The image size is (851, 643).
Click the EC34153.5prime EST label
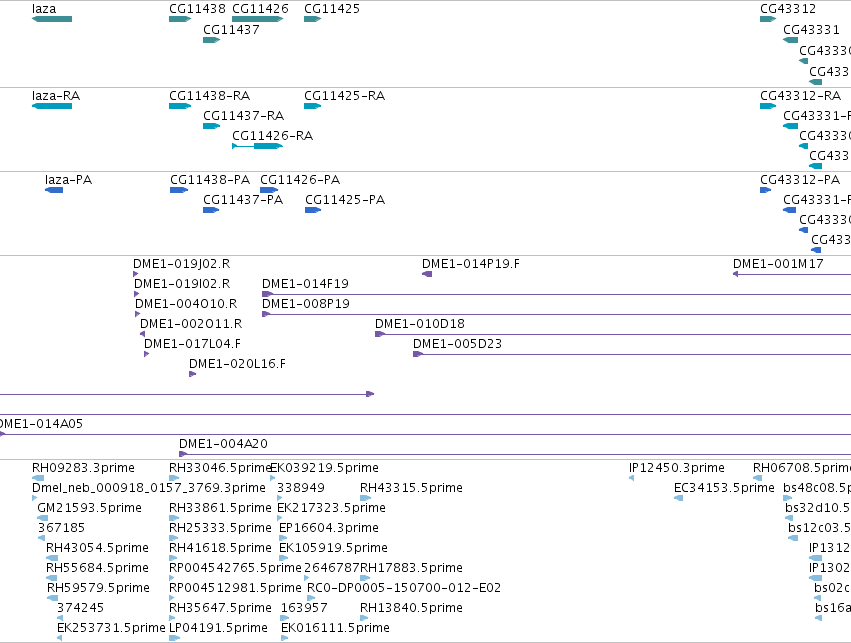725,488
